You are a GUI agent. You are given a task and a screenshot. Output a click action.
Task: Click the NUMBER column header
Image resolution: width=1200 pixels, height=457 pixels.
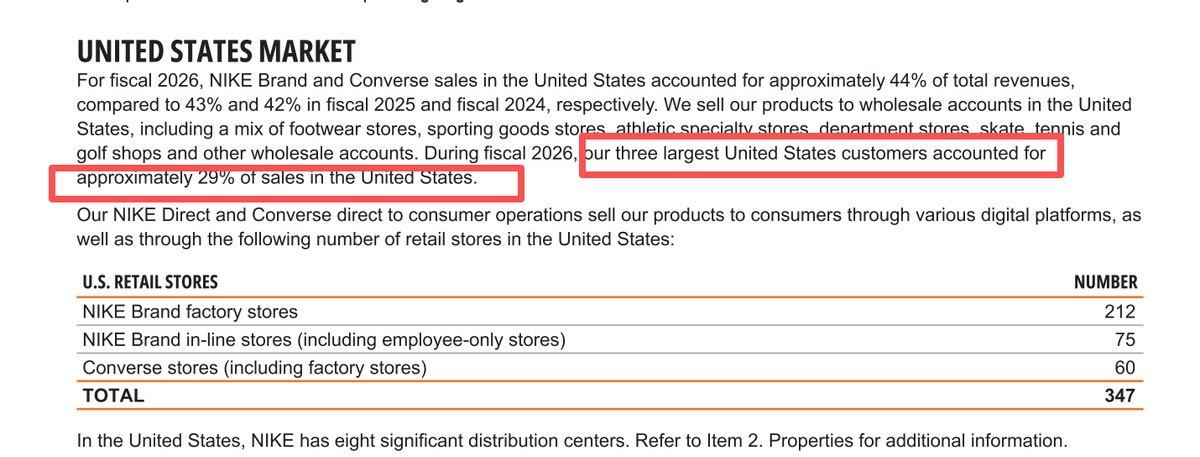[x=1105, y=283]
